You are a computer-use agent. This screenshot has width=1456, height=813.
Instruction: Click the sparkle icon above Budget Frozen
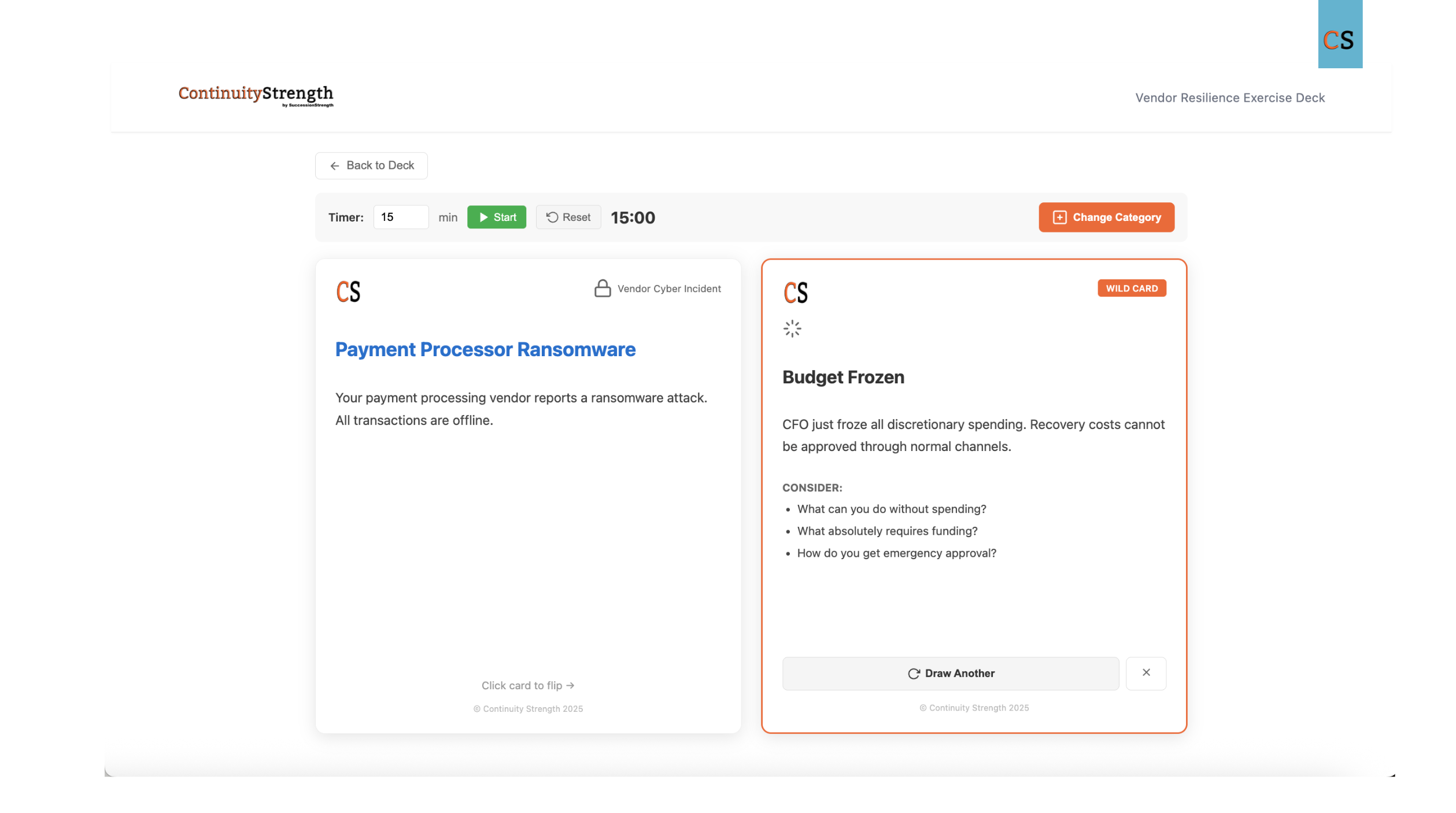point(792,329)
